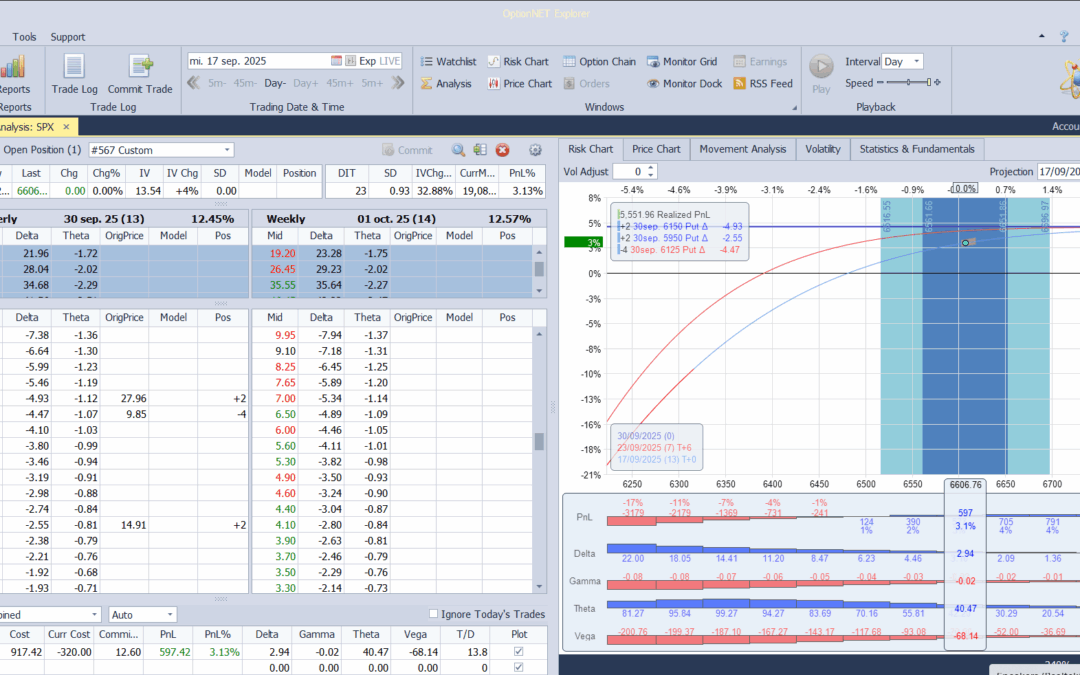The height and width of the screenshot is (675, 1080).
Task: Click the Speed slider track
Action: (x=908, y=83)
